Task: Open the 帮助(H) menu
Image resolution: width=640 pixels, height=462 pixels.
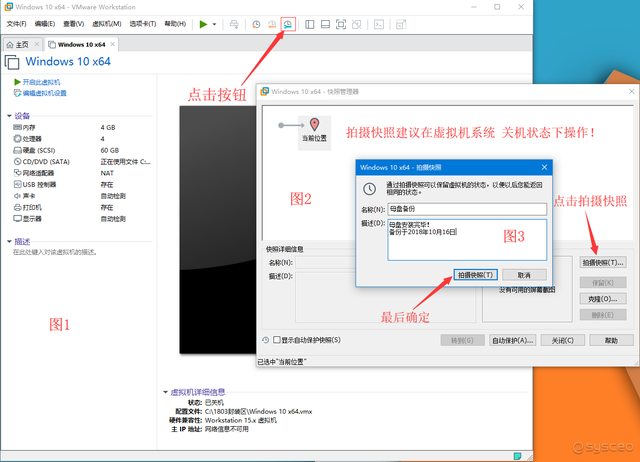Action: (x=175, y=24)
